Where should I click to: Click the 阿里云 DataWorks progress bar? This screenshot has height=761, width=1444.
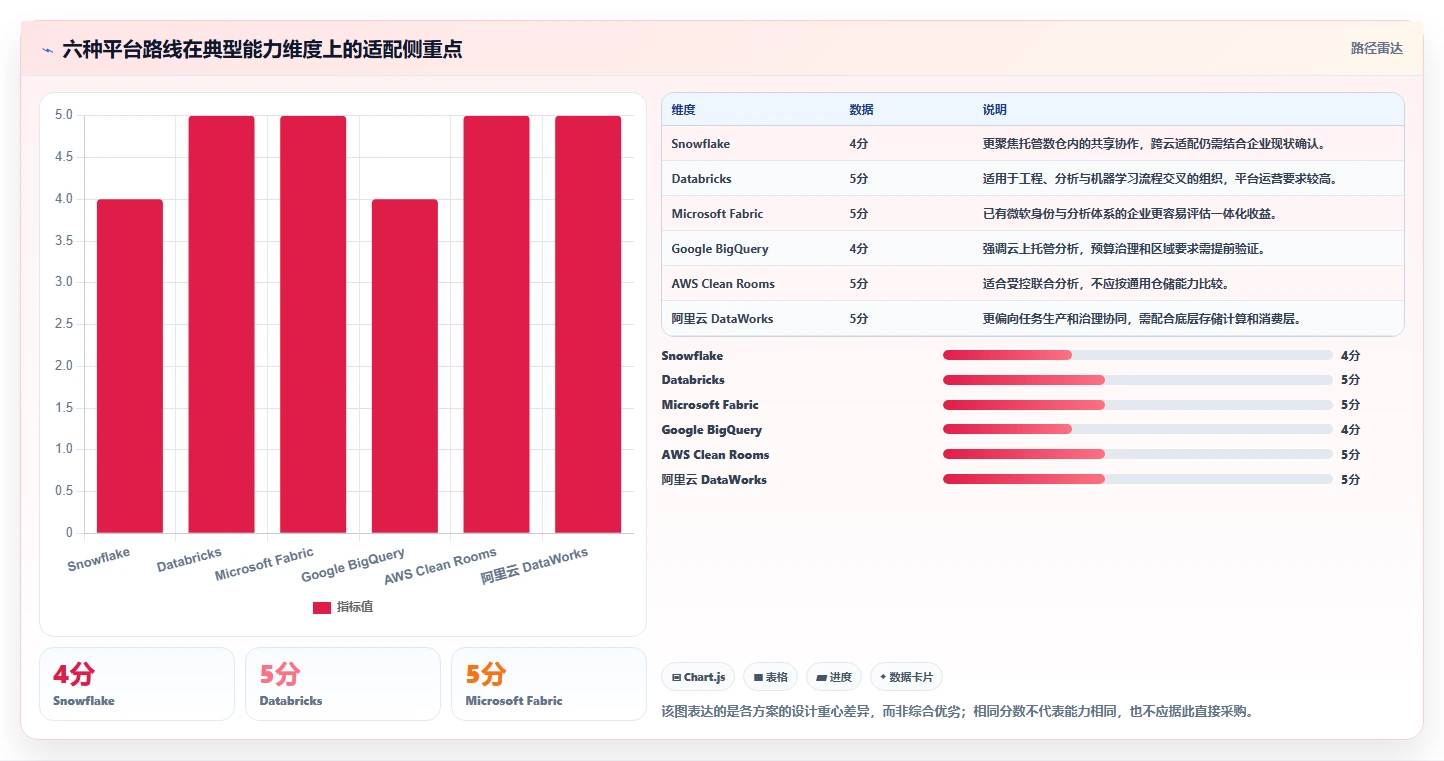pyautogui.click(x=1137, y=480)
